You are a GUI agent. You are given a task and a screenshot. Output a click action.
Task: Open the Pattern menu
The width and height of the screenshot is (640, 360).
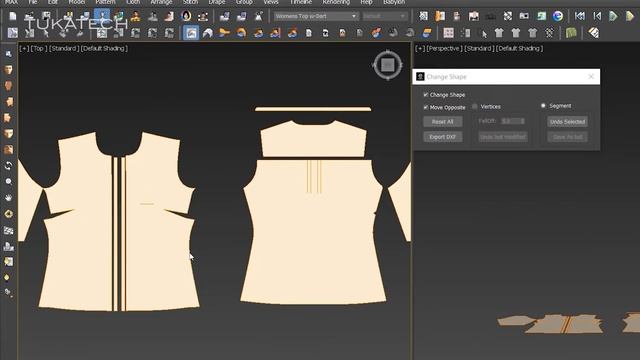point(105,2)
